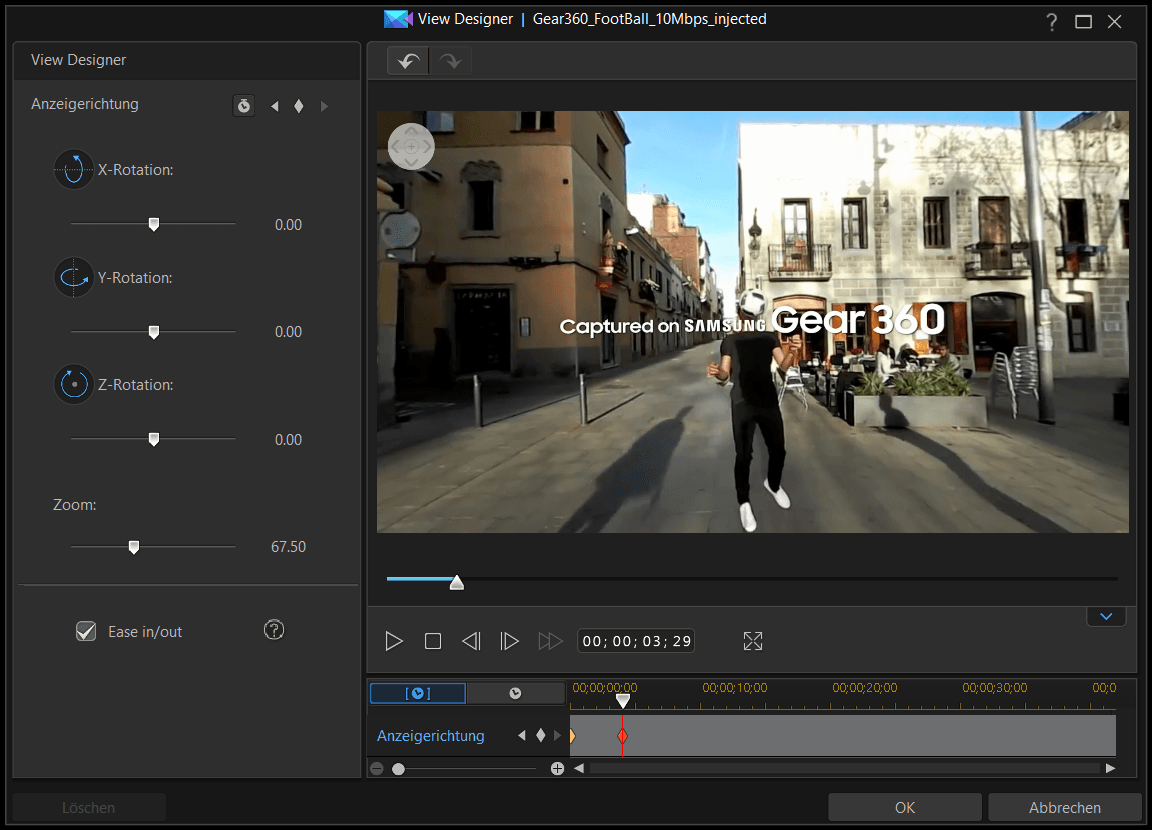
Task: Click the preview seek bar handle
Action: pyautogui.click(x=456, y=582)
